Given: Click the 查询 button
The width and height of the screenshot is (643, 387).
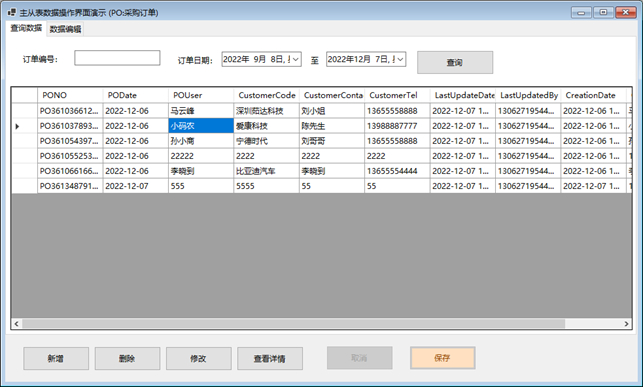Looking at the screenshot, I should pyautogui.click(x=455, y=62).
